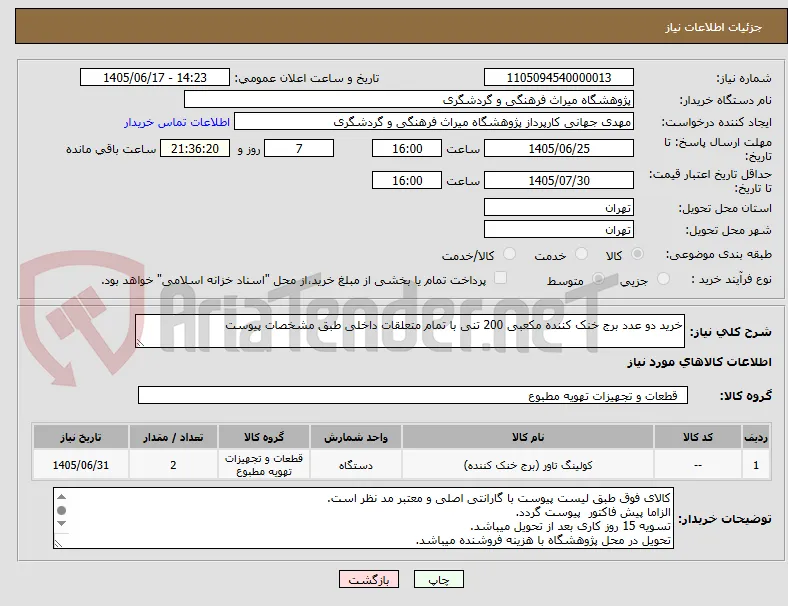Click the item code cell showing --
Image resolution: width=788 pixels, height=606 pixels.
(698, 465)
